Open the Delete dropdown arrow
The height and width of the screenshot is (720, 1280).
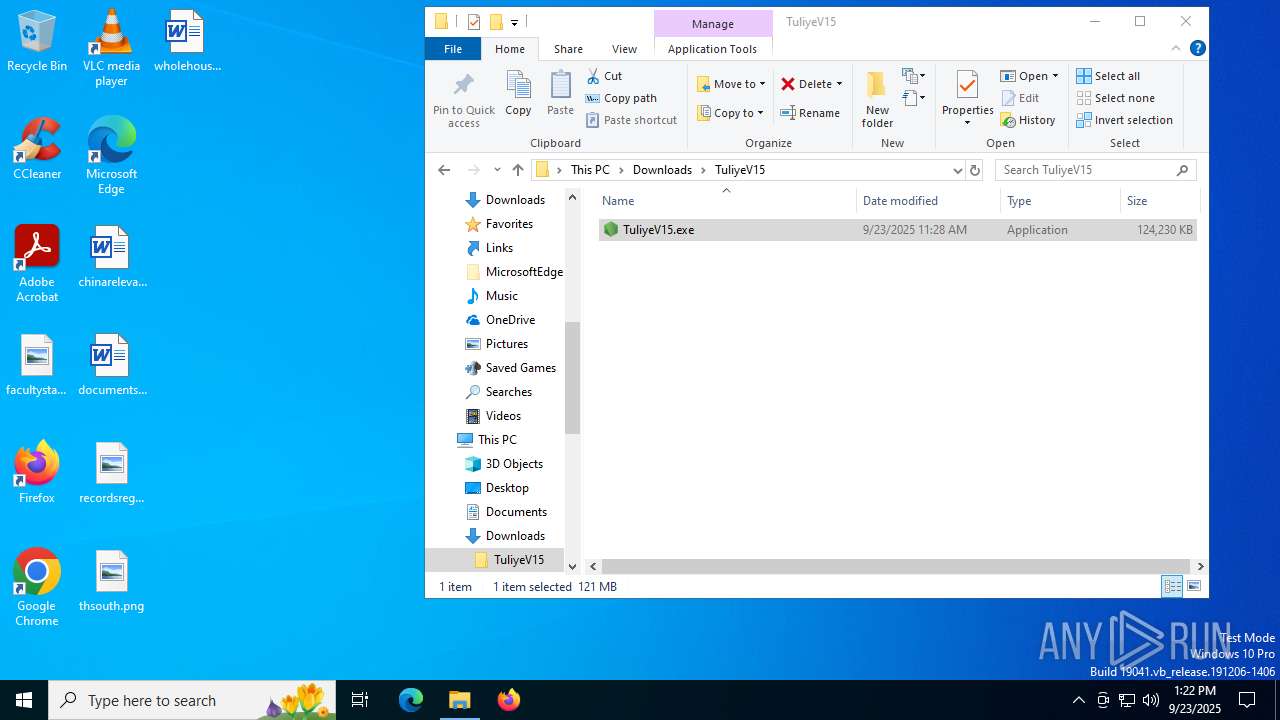point(839,84)
